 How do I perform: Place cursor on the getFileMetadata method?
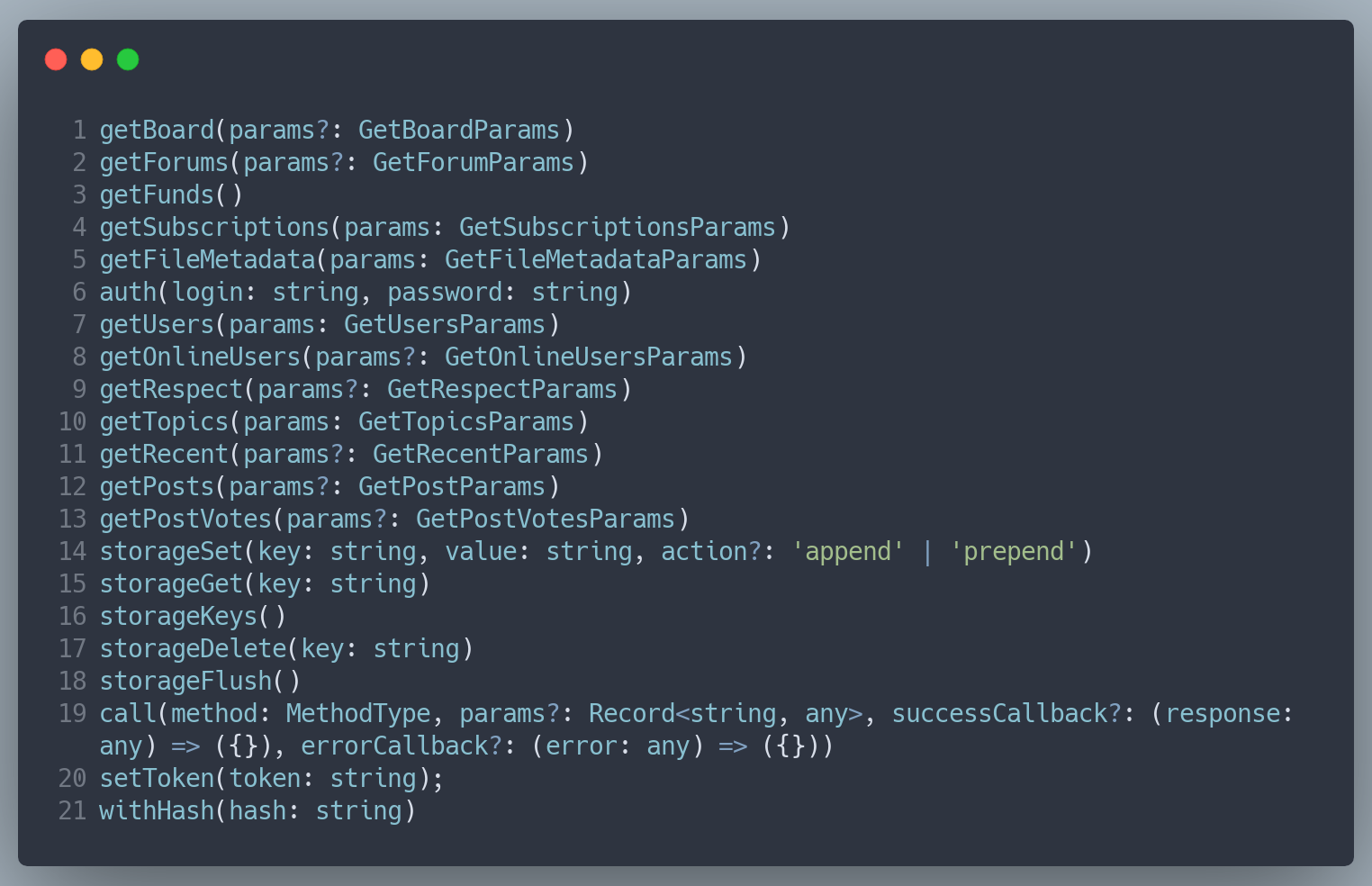coord(207,260)
